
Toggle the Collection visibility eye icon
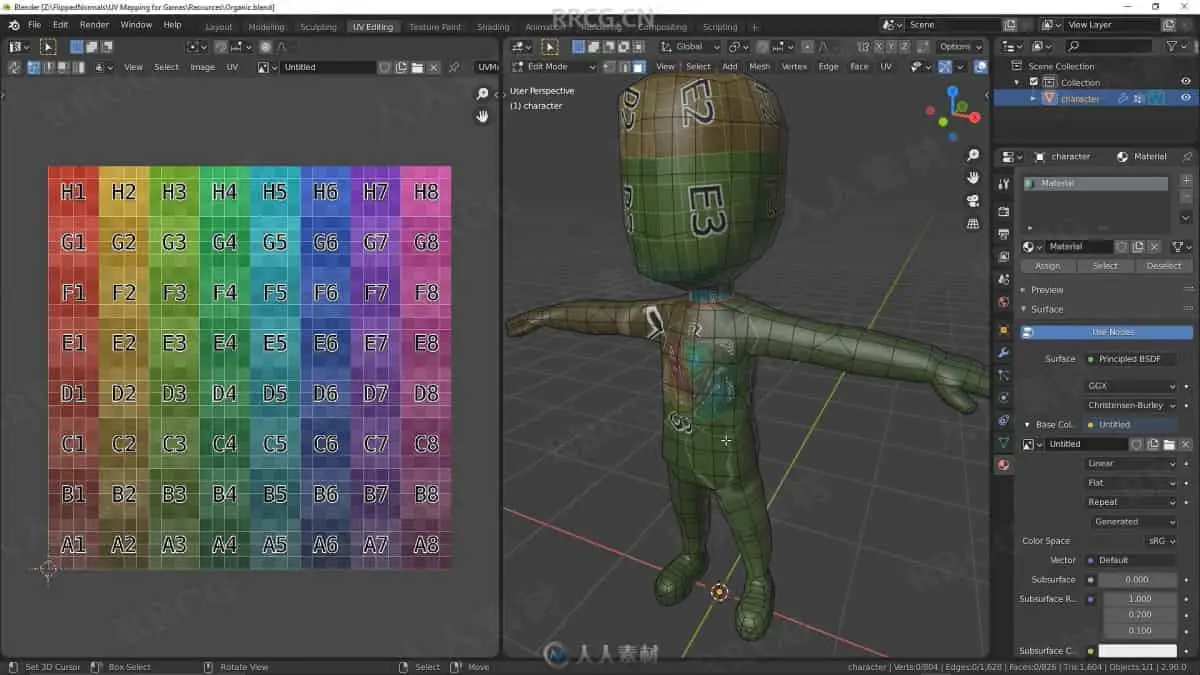pyautogui.click(x=1186, y=82)
